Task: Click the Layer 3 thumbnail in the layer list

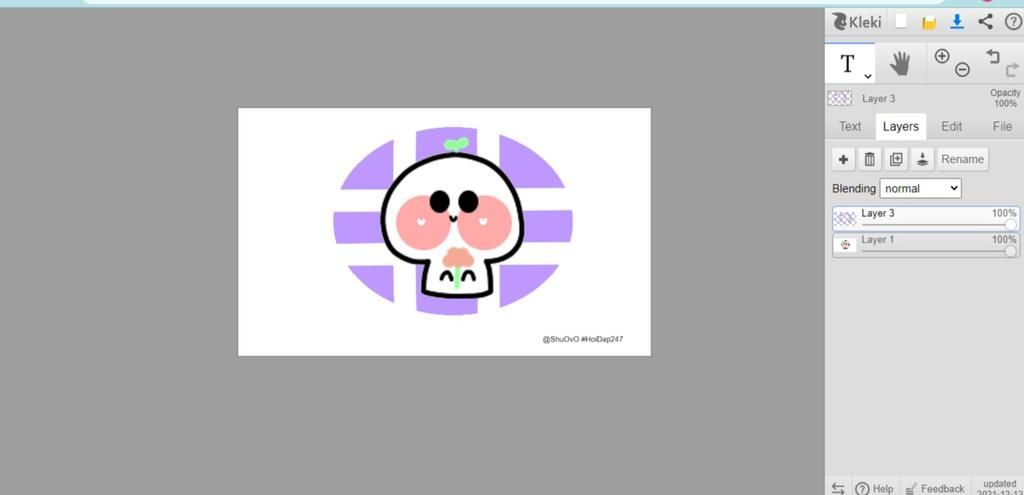Action: pyautogui.click(x=845, y=219)
